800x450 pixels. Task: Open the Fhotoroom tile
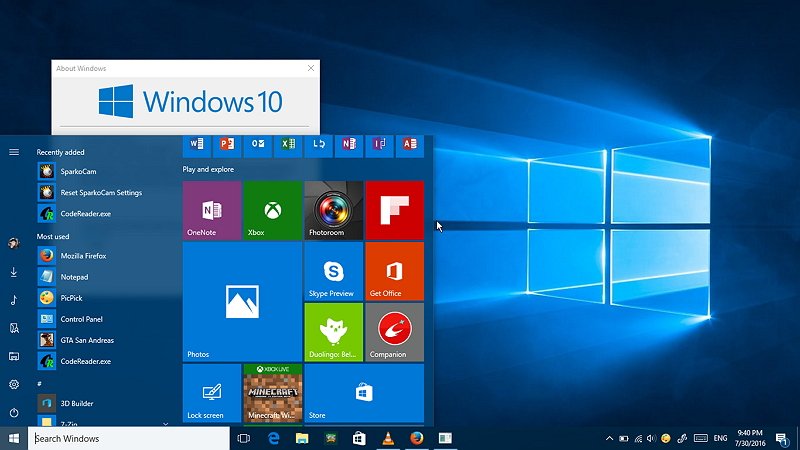334,210
